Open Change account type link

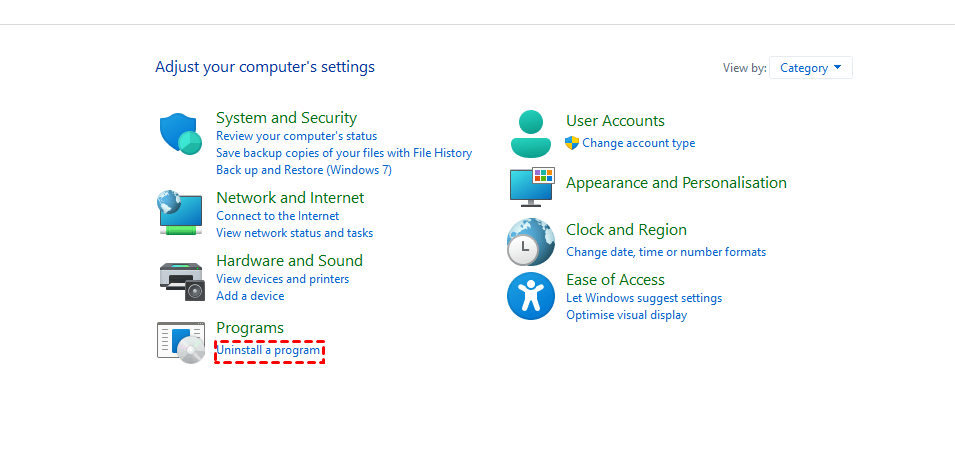(x=638, y=143)
